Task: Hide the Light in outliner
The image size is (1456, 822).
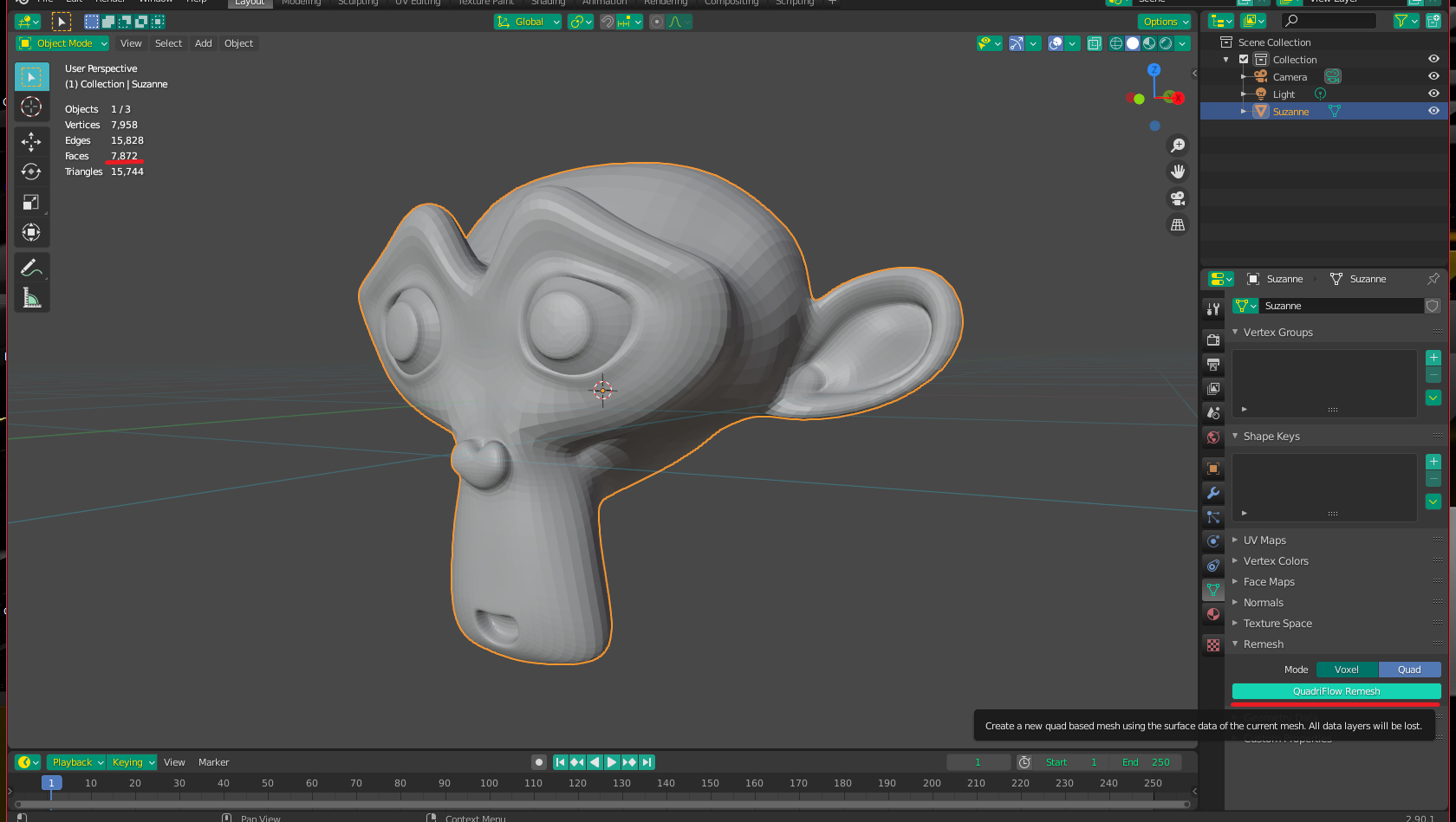Action: pos(1433,94)
